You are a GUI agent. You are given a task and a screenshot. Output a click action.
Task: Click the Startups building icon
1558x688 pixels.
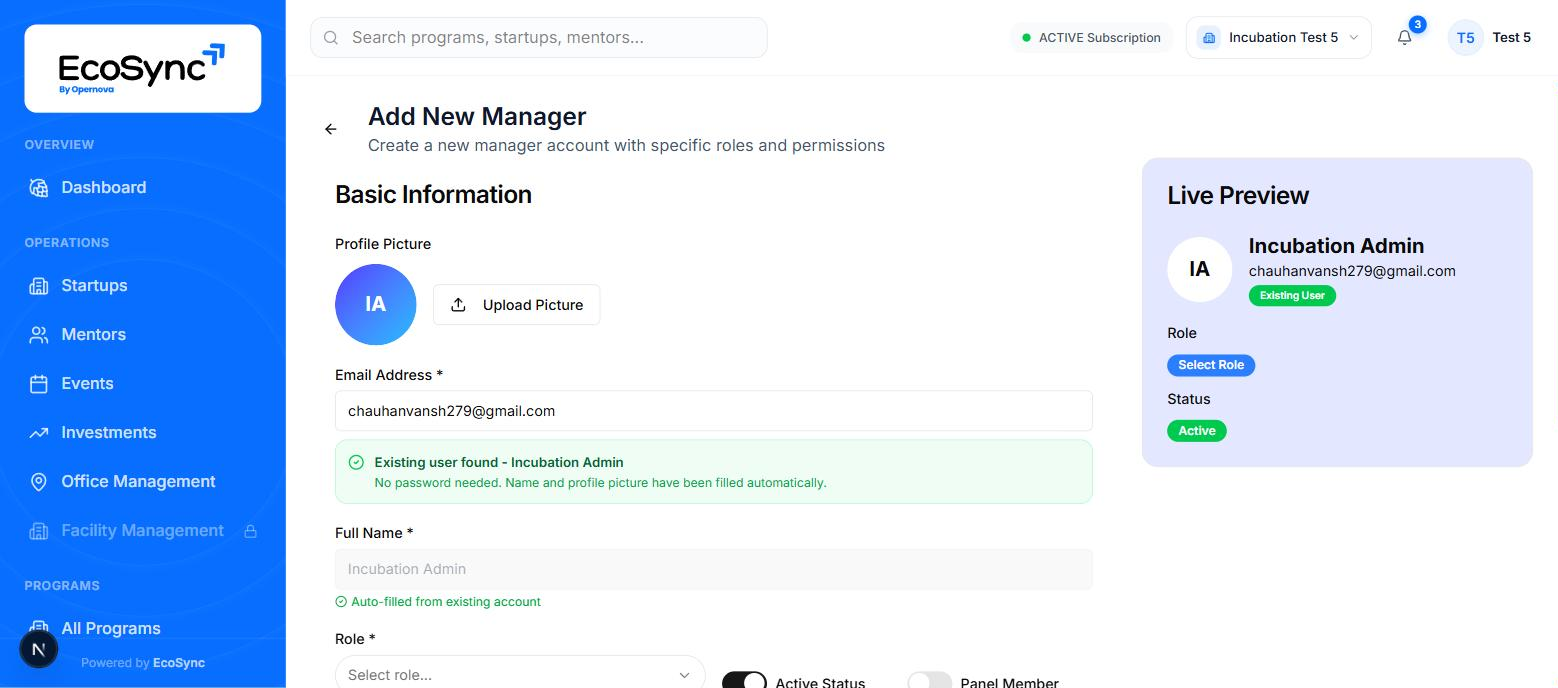pos(39,286)
